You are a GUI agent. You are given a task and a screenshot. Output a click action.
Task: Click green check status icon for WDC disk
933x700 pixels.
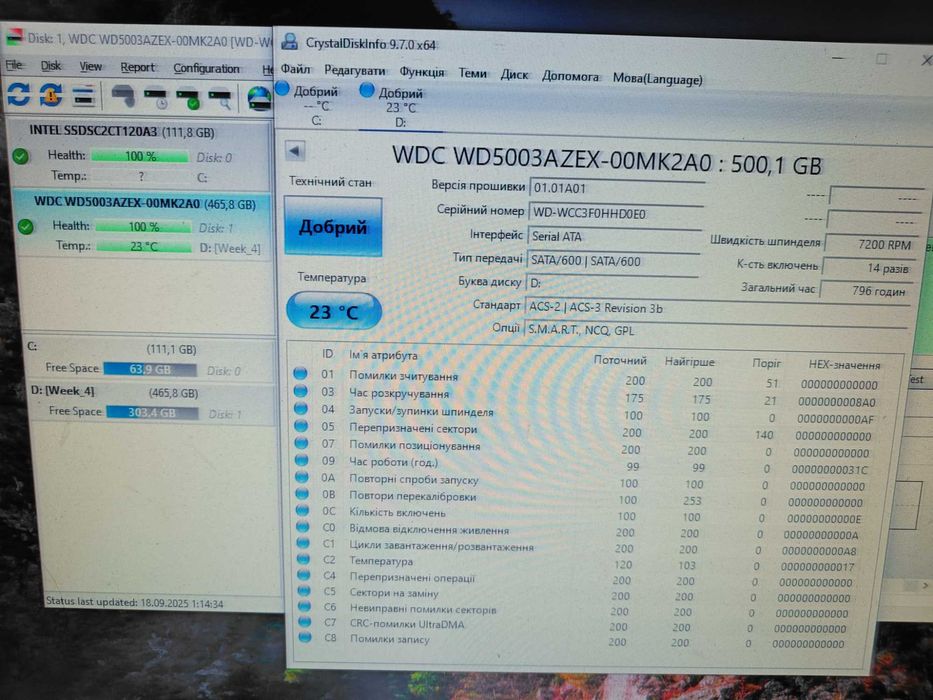pos(26,227)
